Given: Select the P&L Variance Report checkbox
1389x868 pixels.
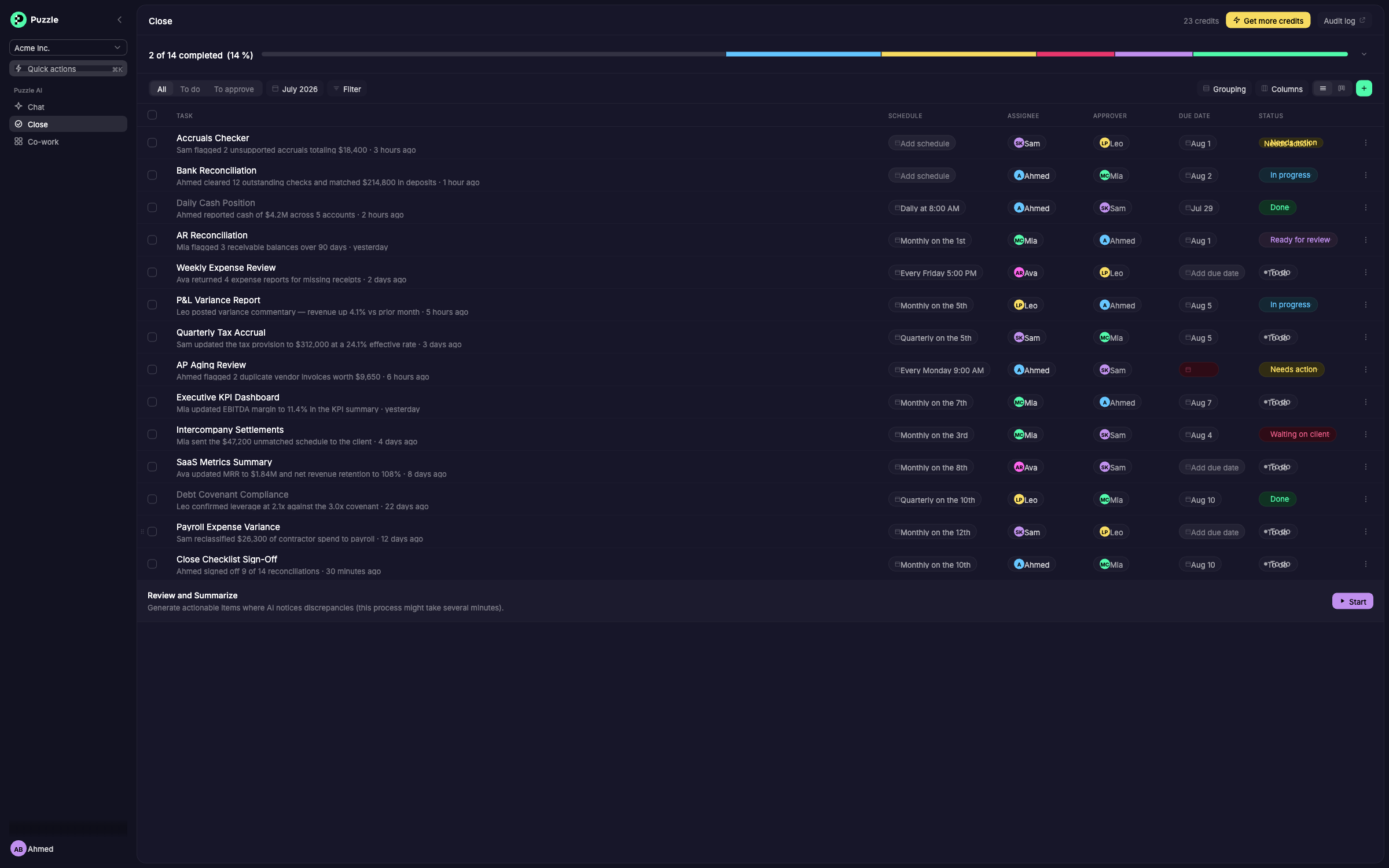Looking at the screenshot, I should click(x=152, y=305).
